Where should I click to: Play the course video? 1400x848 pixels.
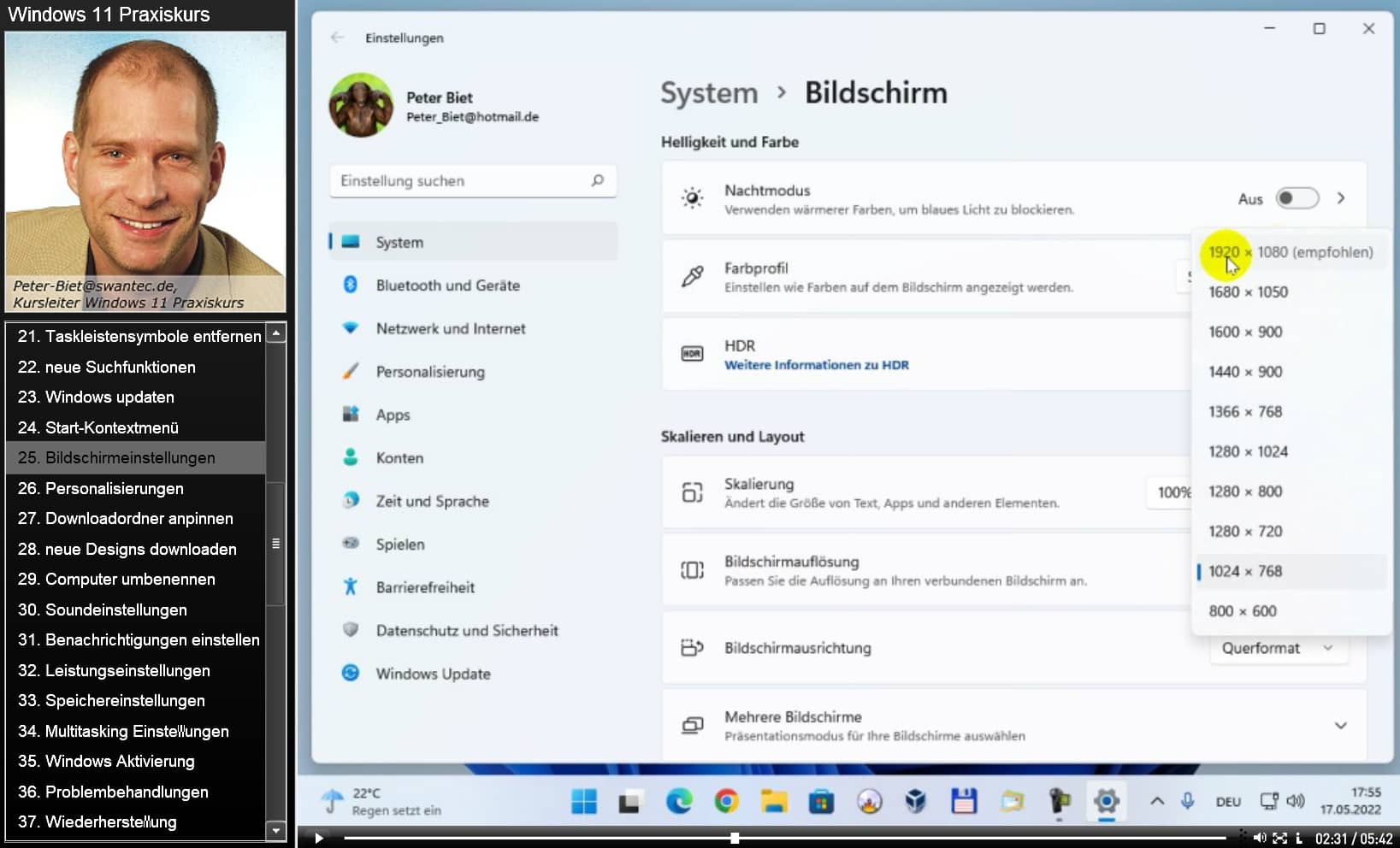pyautogui.click(x=319, y=838)
